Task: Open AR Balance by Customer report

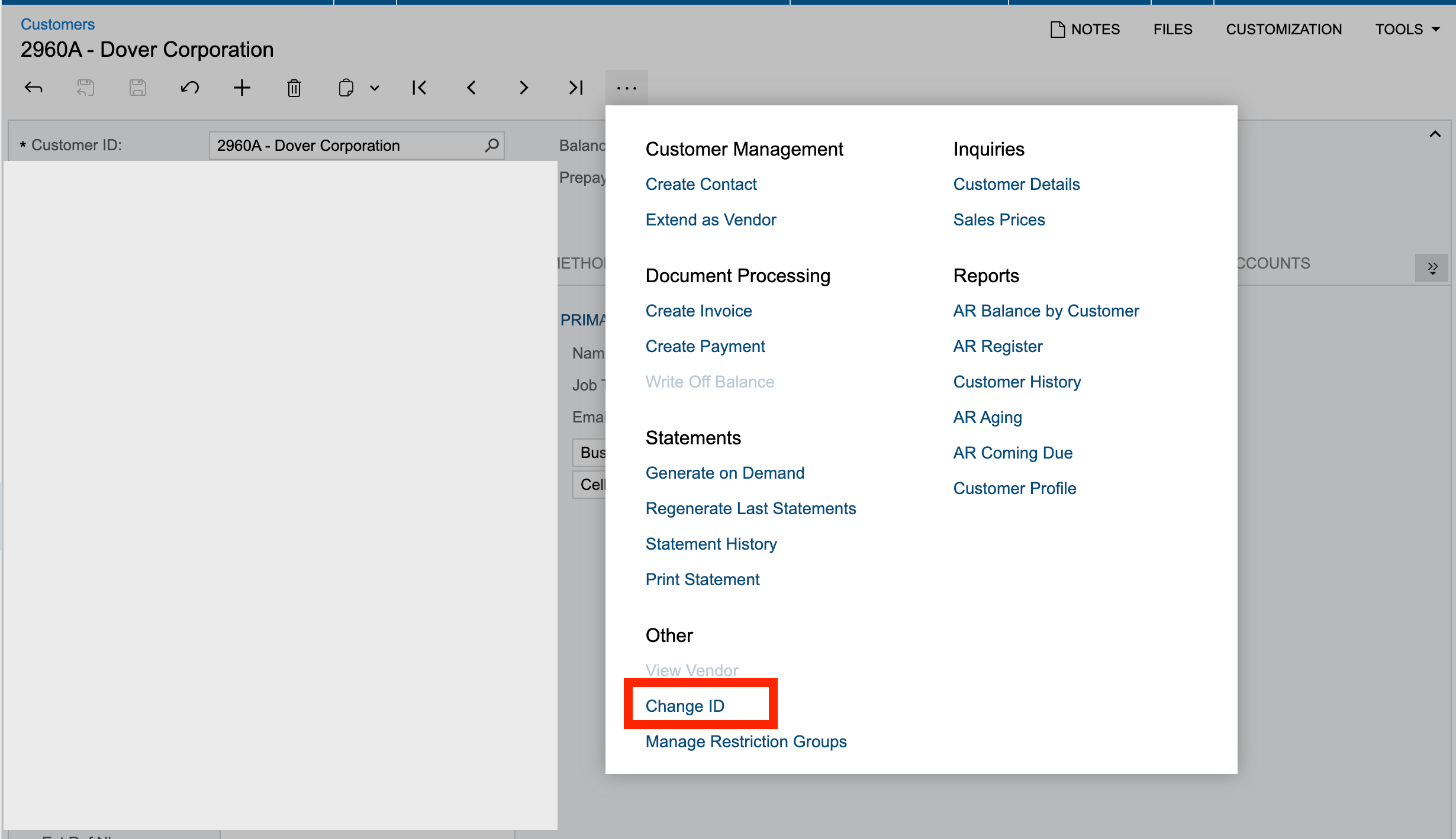Action: (x=1046, y=311)
